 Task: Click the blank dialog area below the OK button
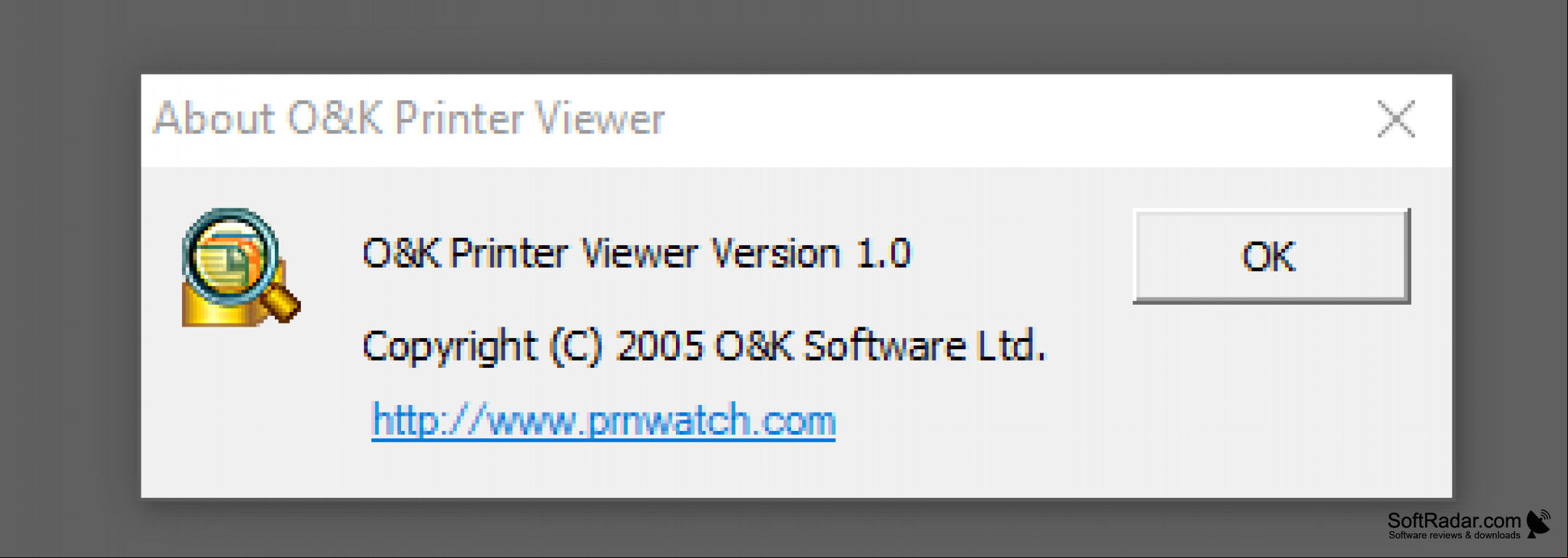coord(1271,399)
